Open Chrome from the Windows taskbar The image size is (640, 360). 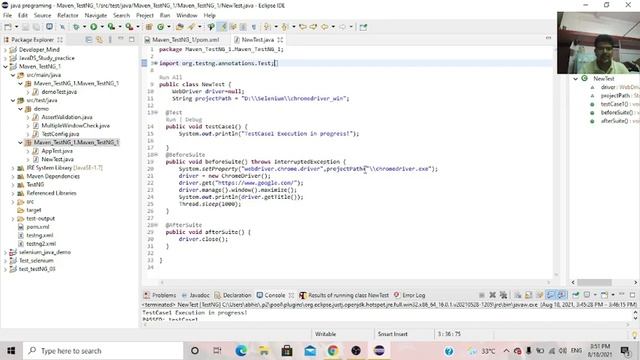click(333, 351)
